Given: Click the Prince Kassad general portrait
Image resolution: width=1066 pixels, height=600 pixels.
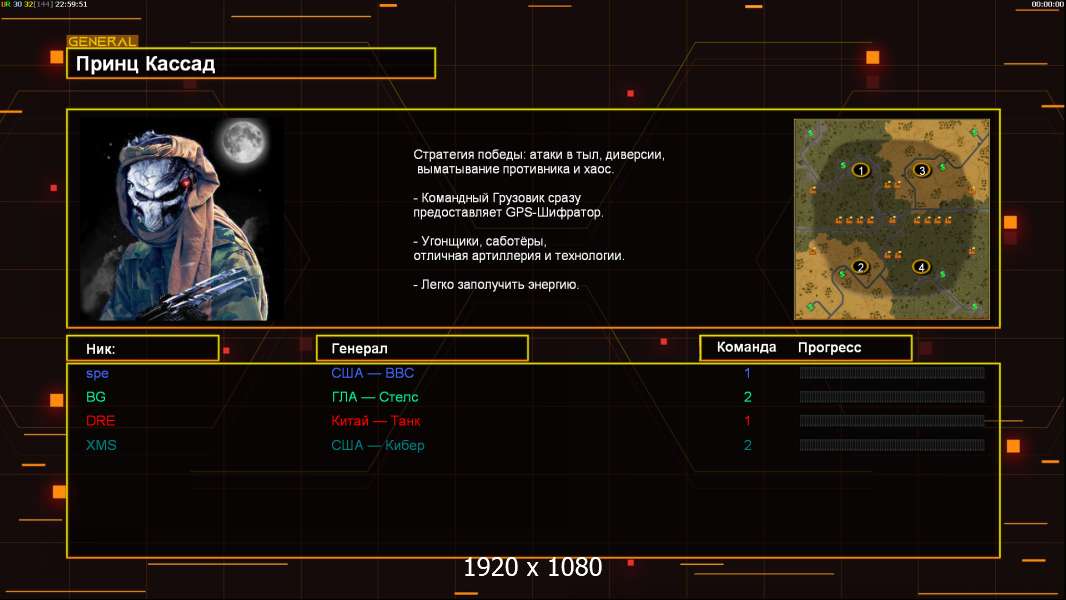Looking at the screenshot, I should click(182, 219).
